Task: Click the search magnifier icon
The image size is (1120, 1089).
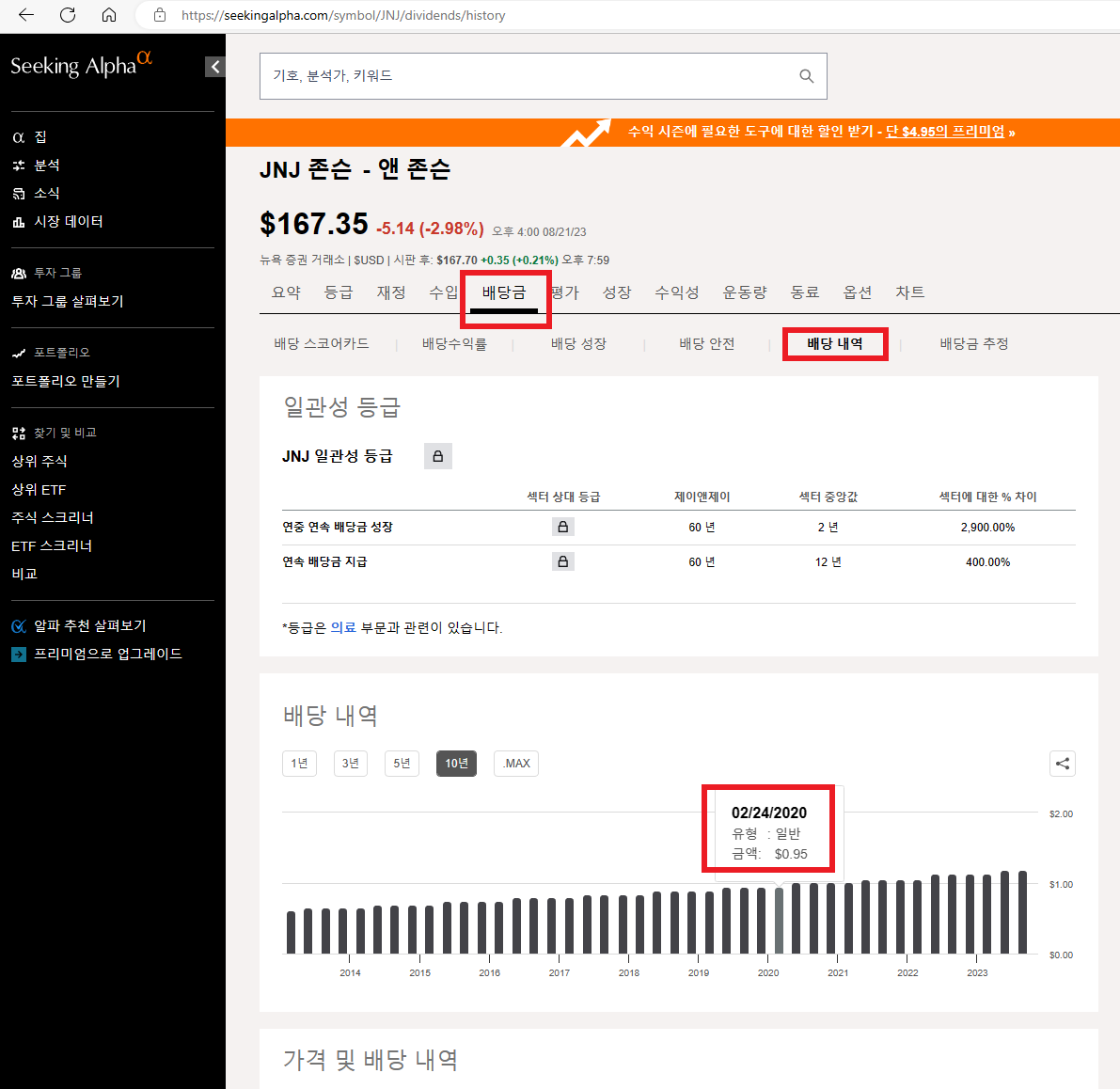Action: coord(807,75)
